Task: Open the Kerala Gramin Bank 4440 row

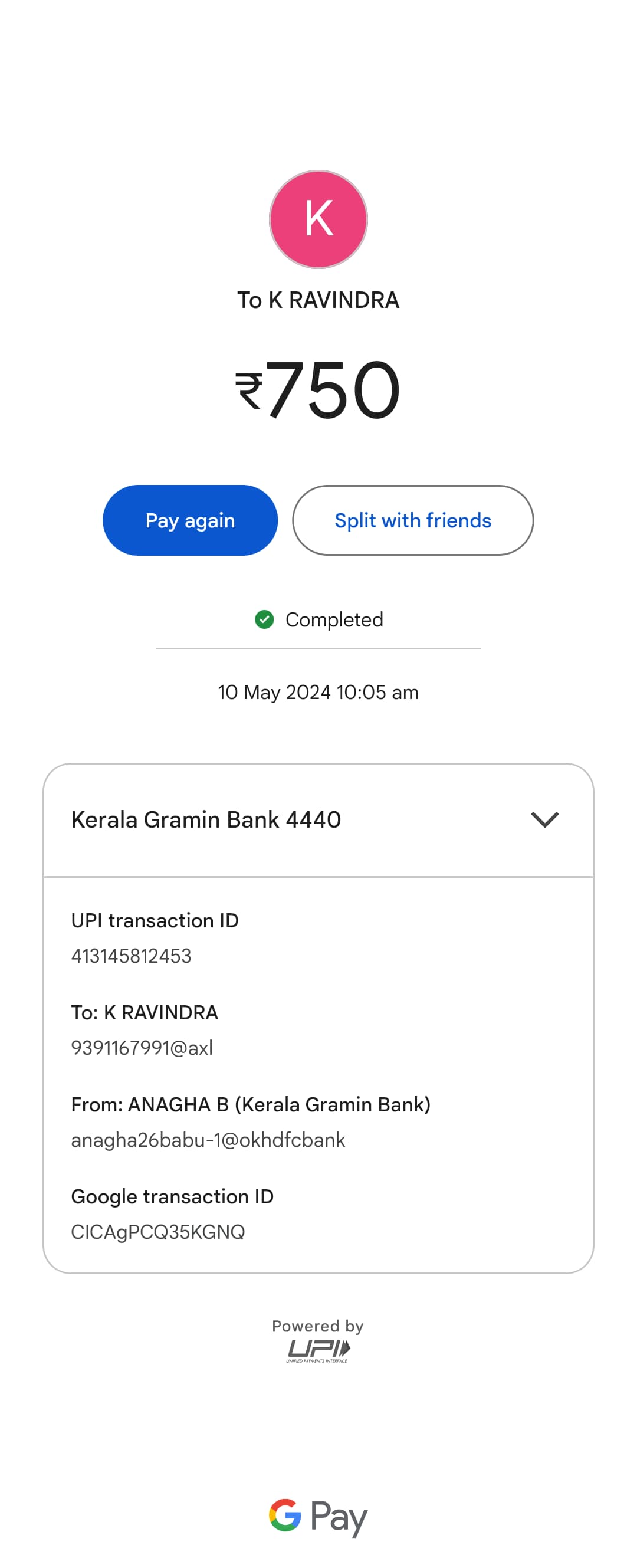Action: tap(206, 820)
